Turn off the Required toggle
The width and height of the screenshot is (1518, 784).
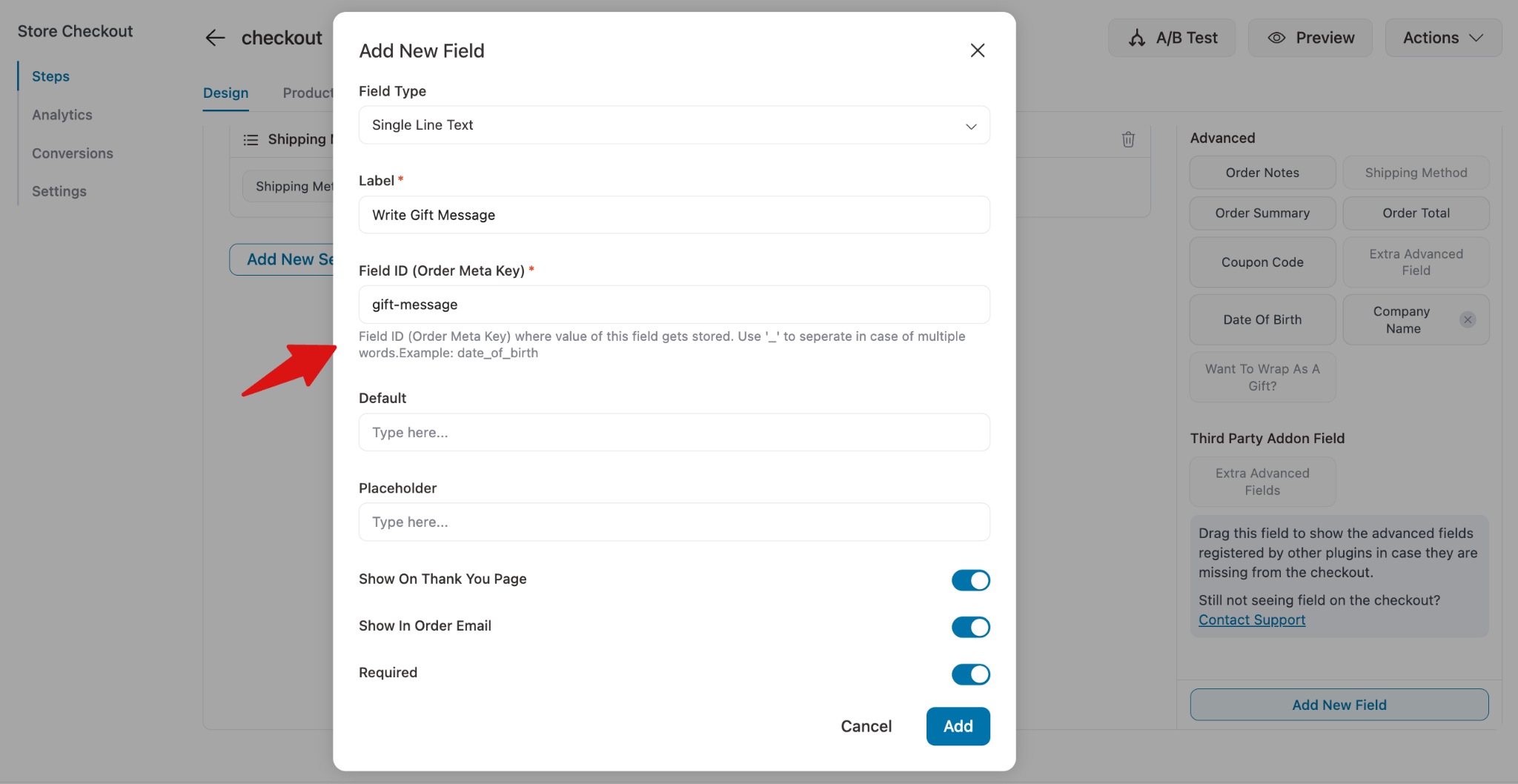coord(970,674)
